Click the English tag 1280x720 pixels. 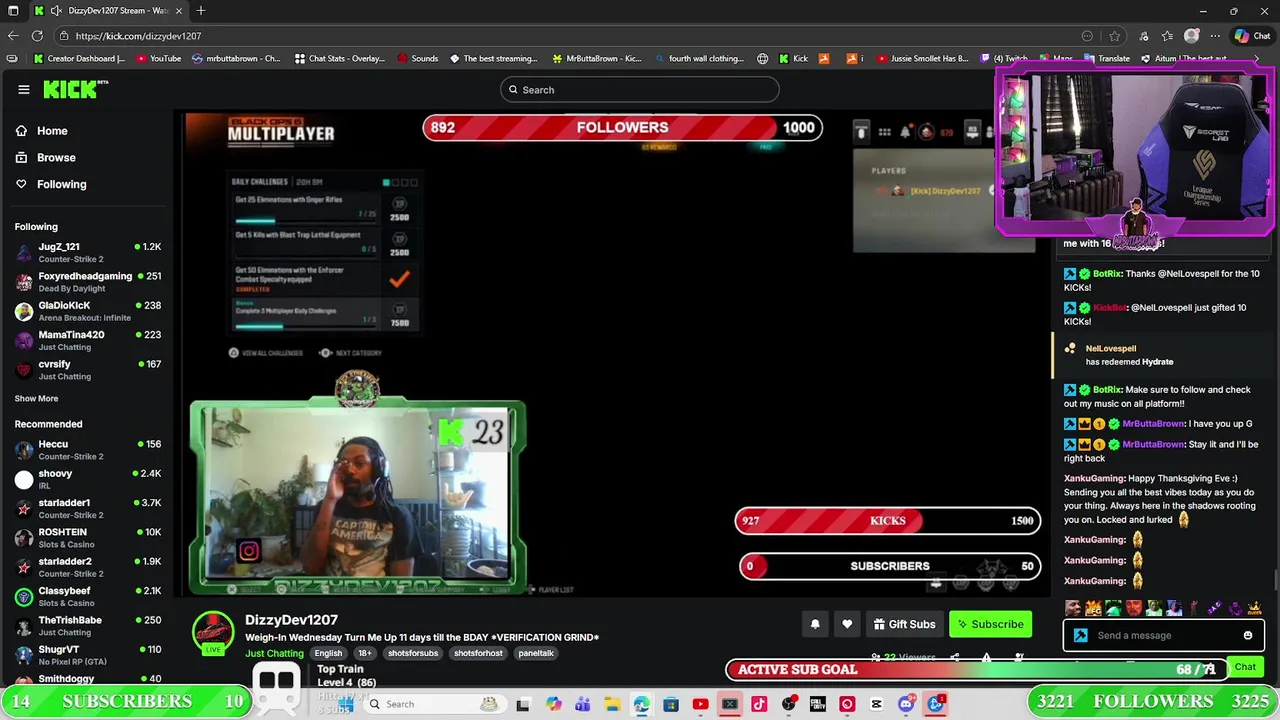coord(328,653)
